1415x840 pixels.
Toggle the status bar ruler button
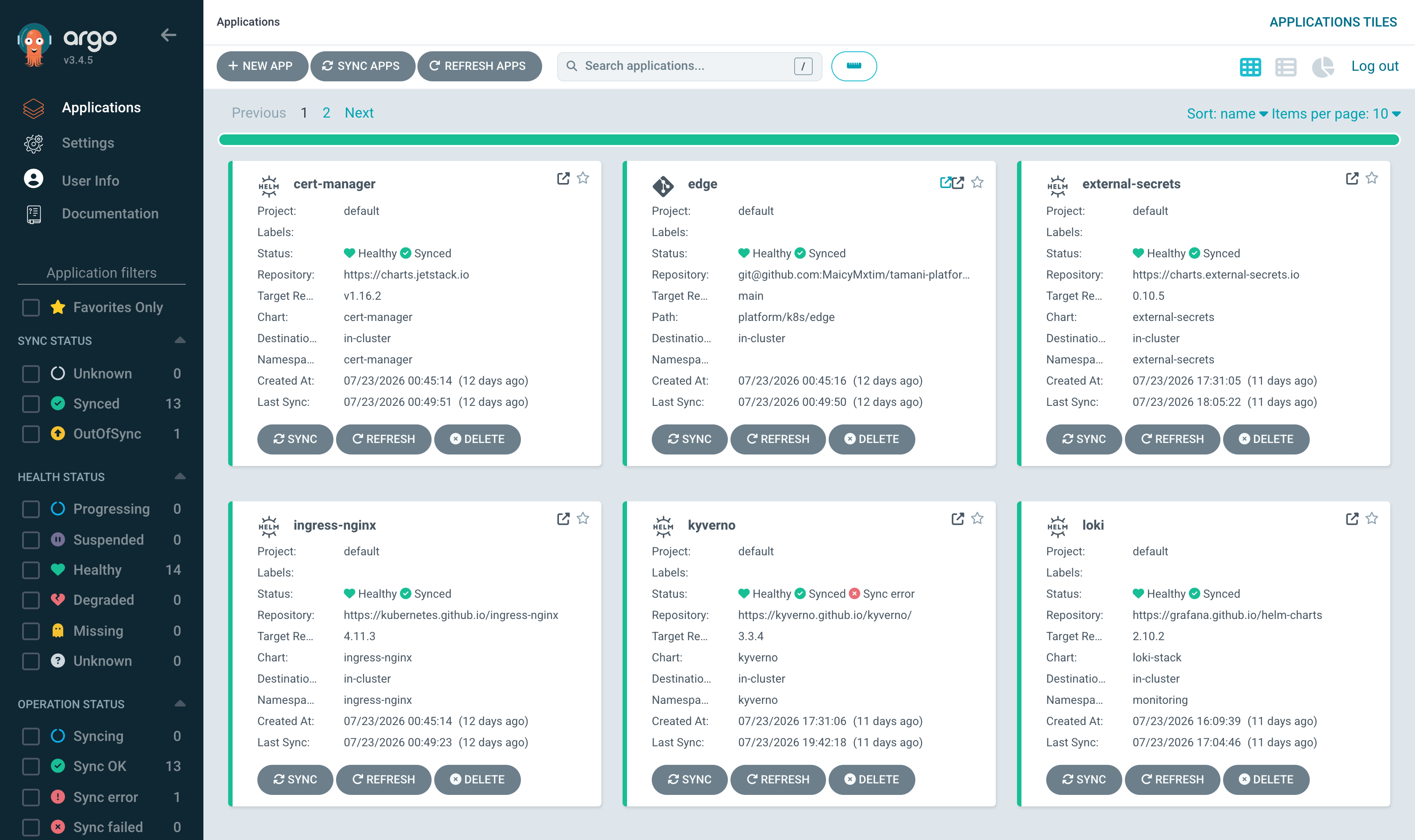(853, 66)
